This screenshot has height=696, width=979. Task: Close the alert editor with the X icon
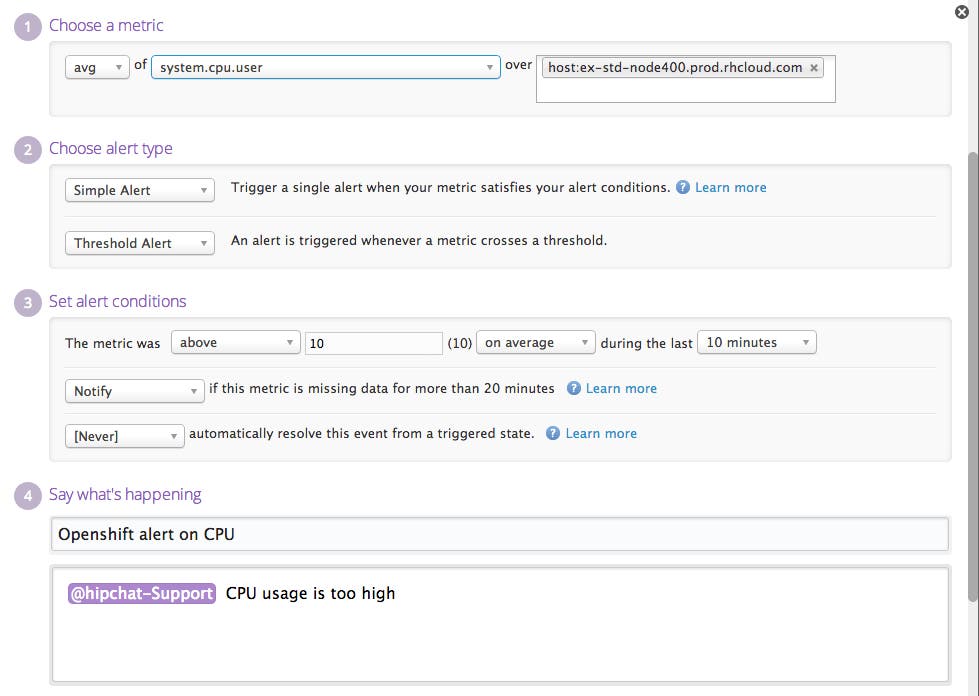pyautogui.click(x=962, y=12)
